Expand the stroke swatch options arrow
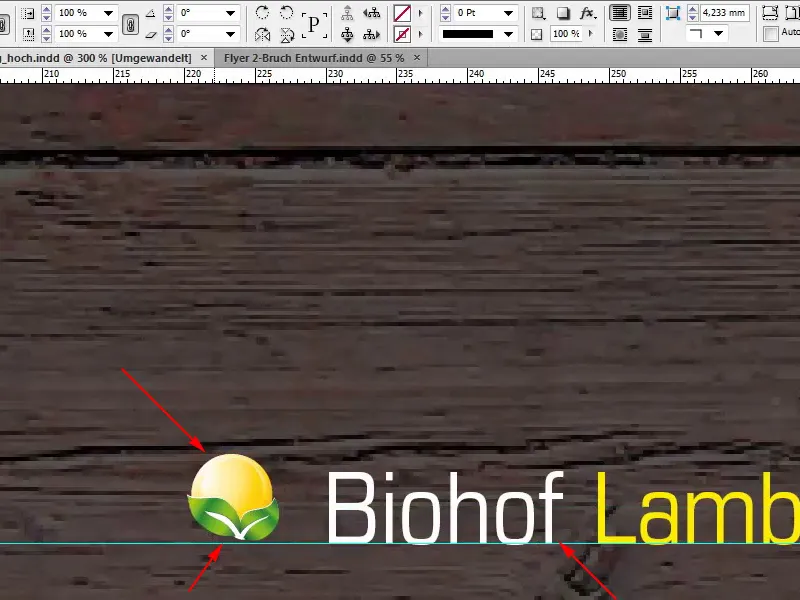 click(421, 34)
